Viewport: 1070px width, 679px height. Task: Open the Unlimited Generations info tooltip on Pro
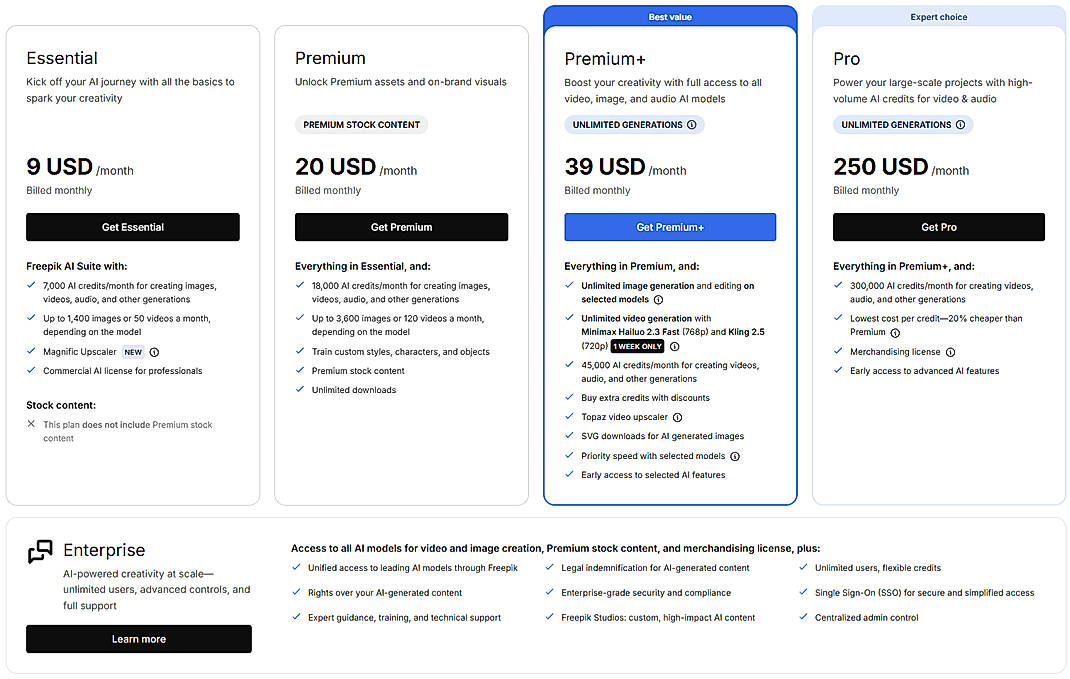pos(960,124)
